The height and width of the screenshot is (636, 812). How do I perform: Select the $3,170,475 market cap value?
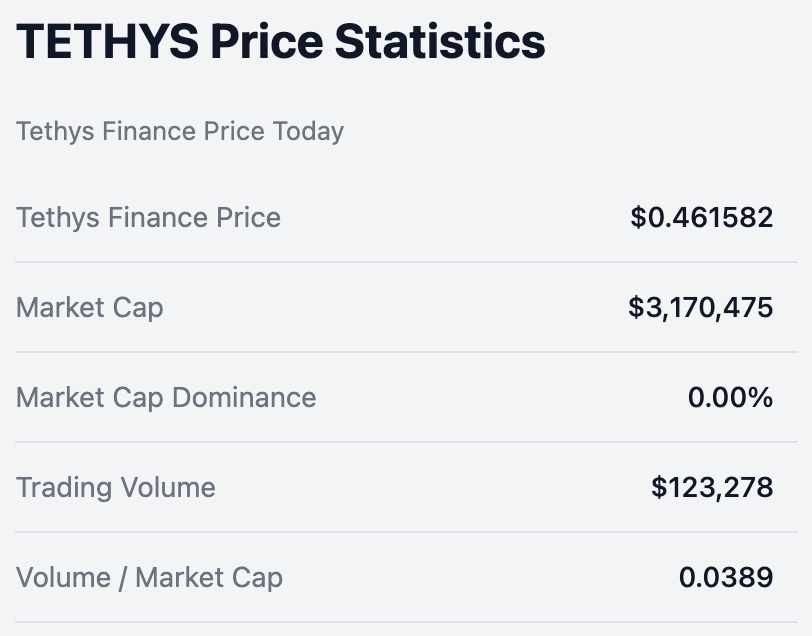coord(701,308)
